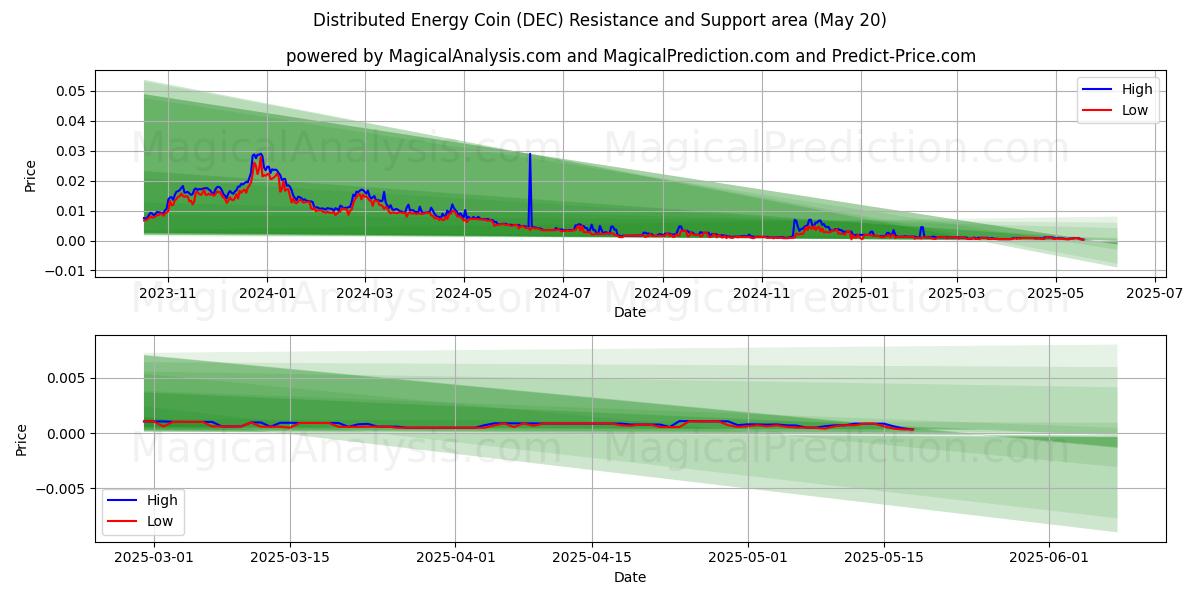1200x600 pixels.
Task: Click the '0.01' price tick on upper chart
Action: 73,211
